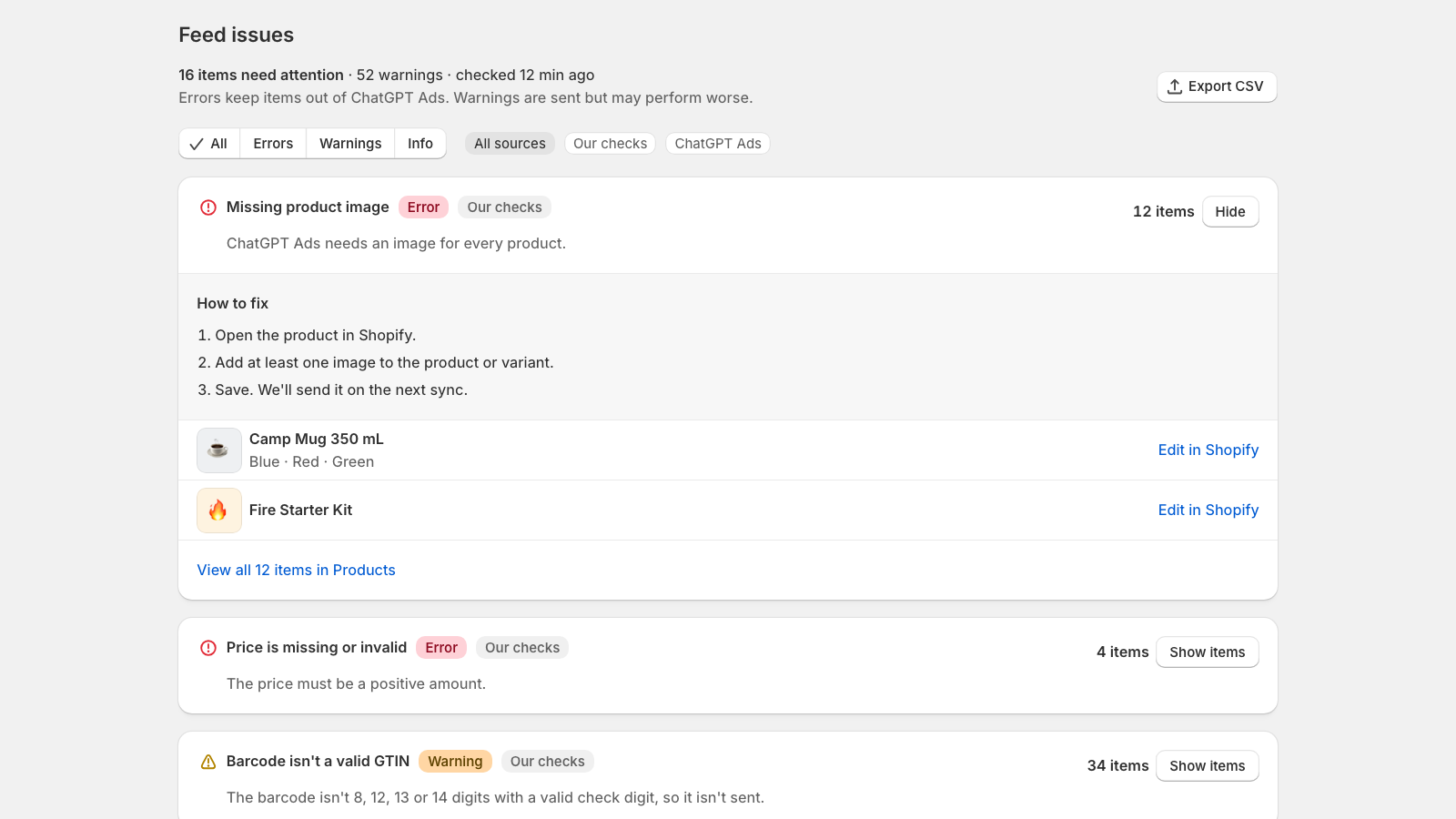The height and width of the screenshot is (819, 1456).
Task: Edit Fire Starter Kit in Shopify
Action: pyautogui.click(x=1208, y=511)
